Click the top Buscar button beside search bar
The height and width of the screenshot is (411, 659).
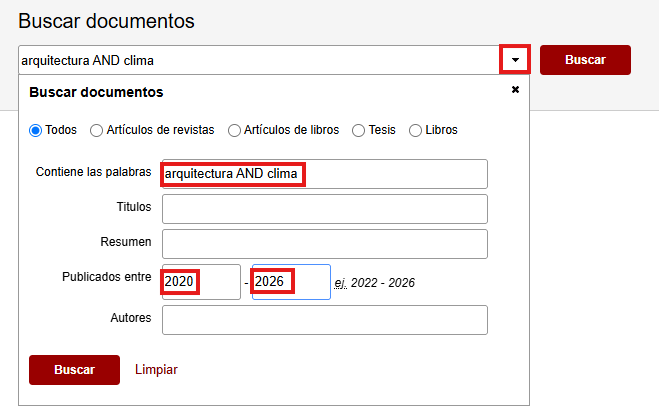pos(585,60)
